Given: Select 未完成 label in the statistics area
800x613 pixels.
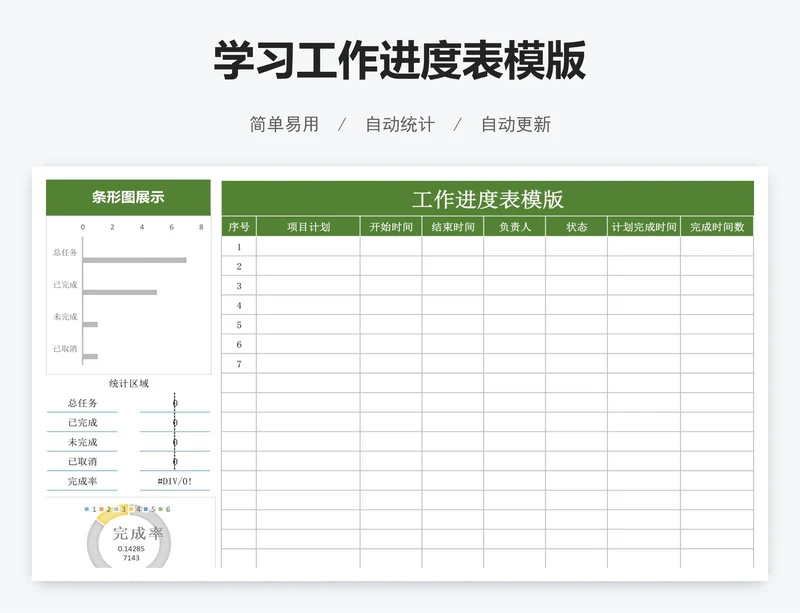Looking at the screenshot, I should (x=82, y=442).
